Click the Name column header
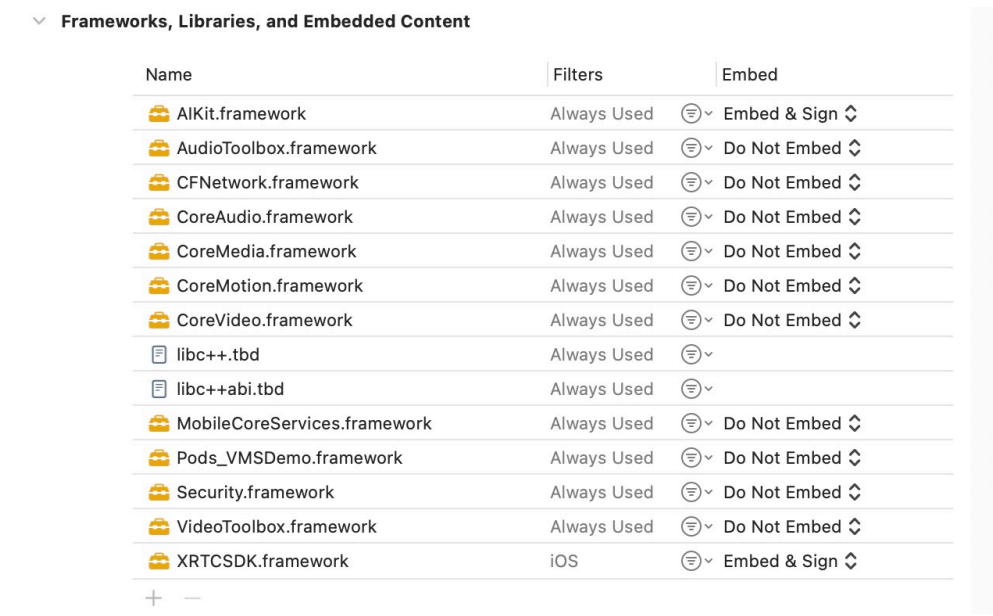The height and width of the screenshot is (616, 993). (x=169, y=75)
